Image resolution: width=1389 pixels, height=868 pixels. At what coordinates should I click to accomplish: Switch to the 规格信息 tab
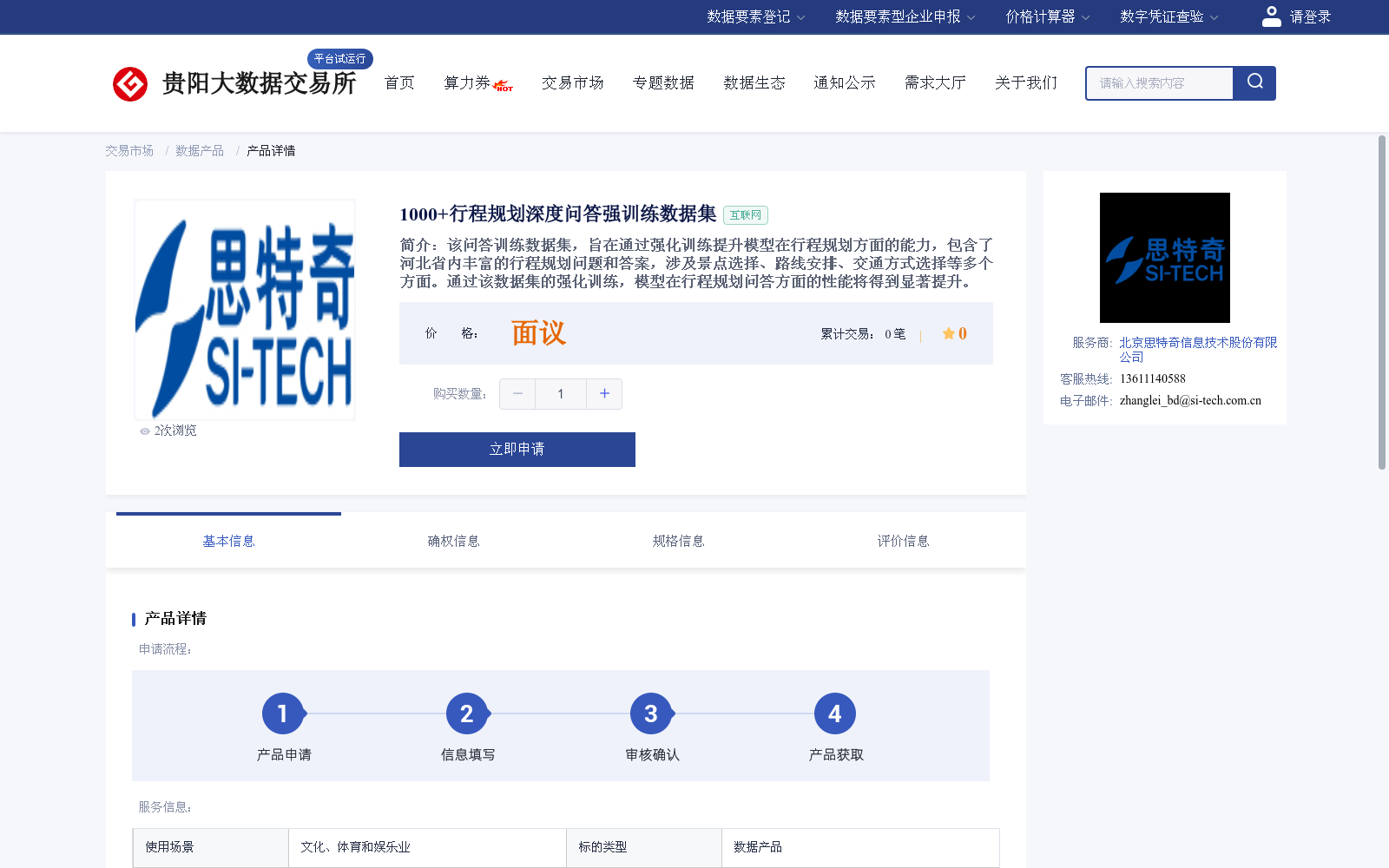[678, 541]
